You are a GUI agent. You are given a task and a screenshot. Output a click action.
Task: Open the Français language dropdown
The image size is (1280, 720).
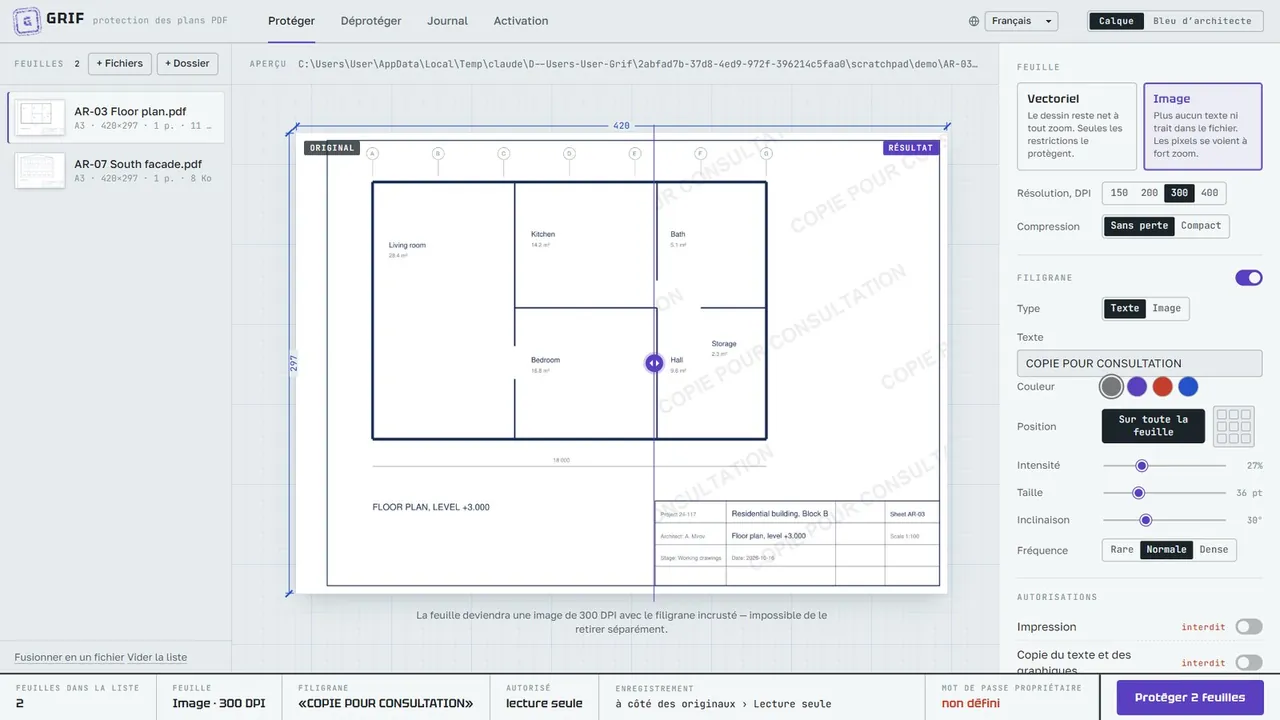[1021, 21]
